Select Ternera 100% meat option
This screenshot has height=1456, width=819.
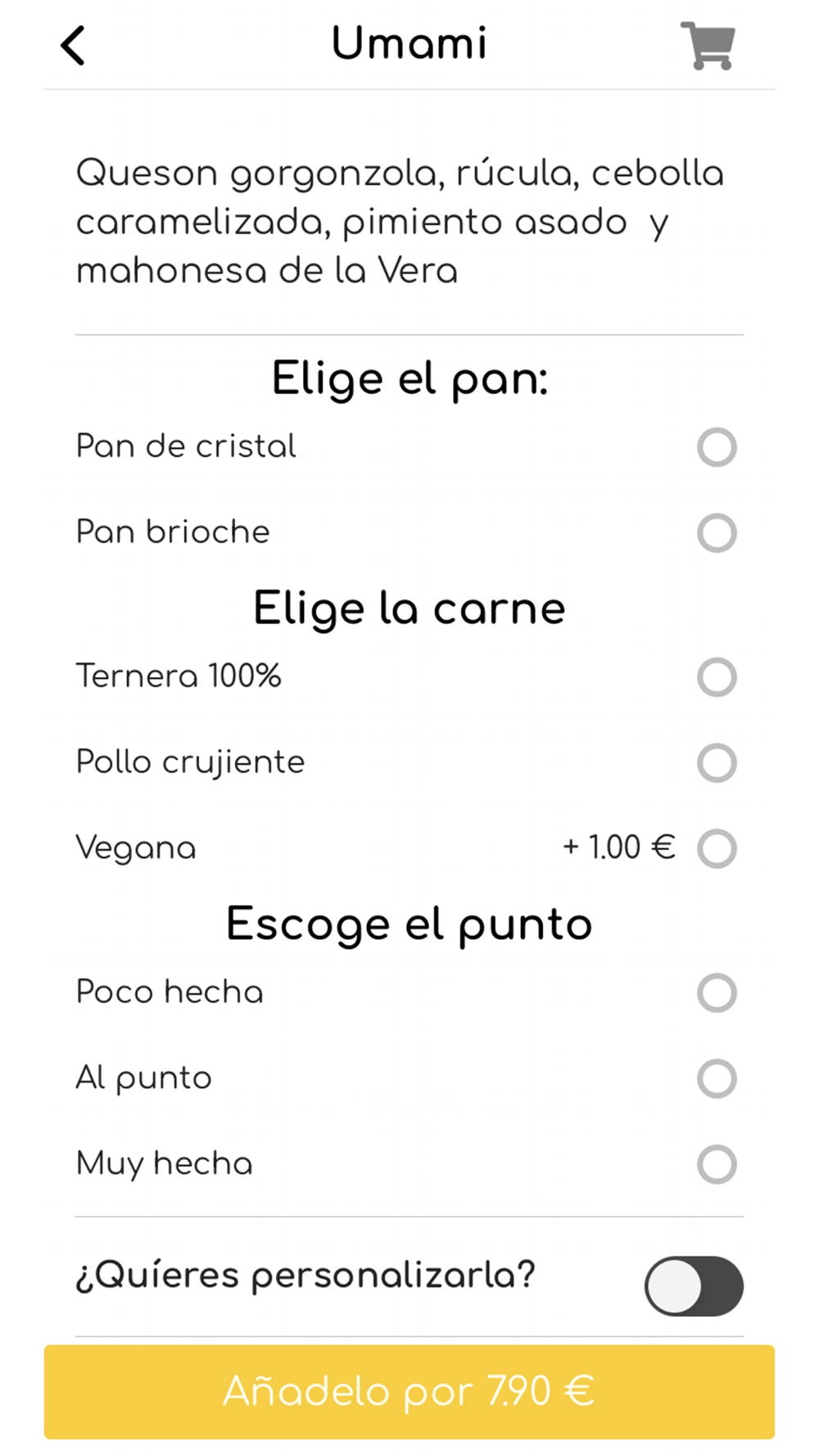point(717,677)
